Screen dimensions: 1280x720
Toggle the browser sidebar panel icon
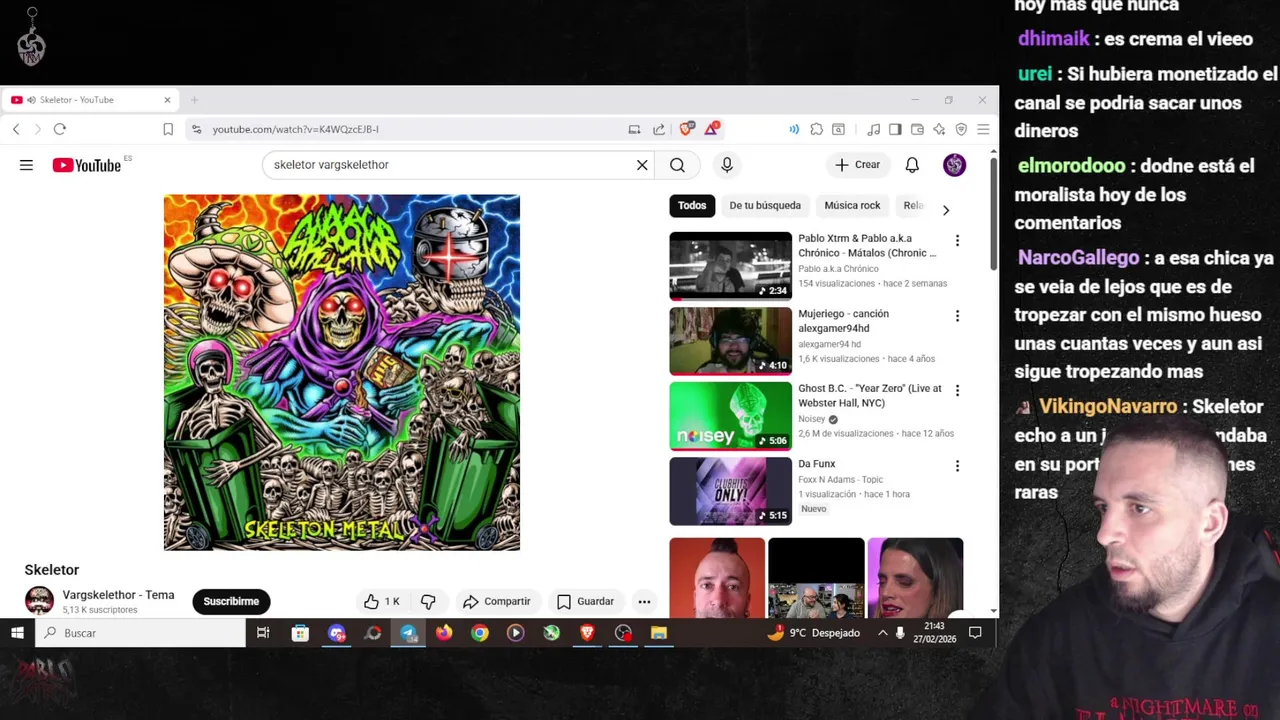pos(895,129)
